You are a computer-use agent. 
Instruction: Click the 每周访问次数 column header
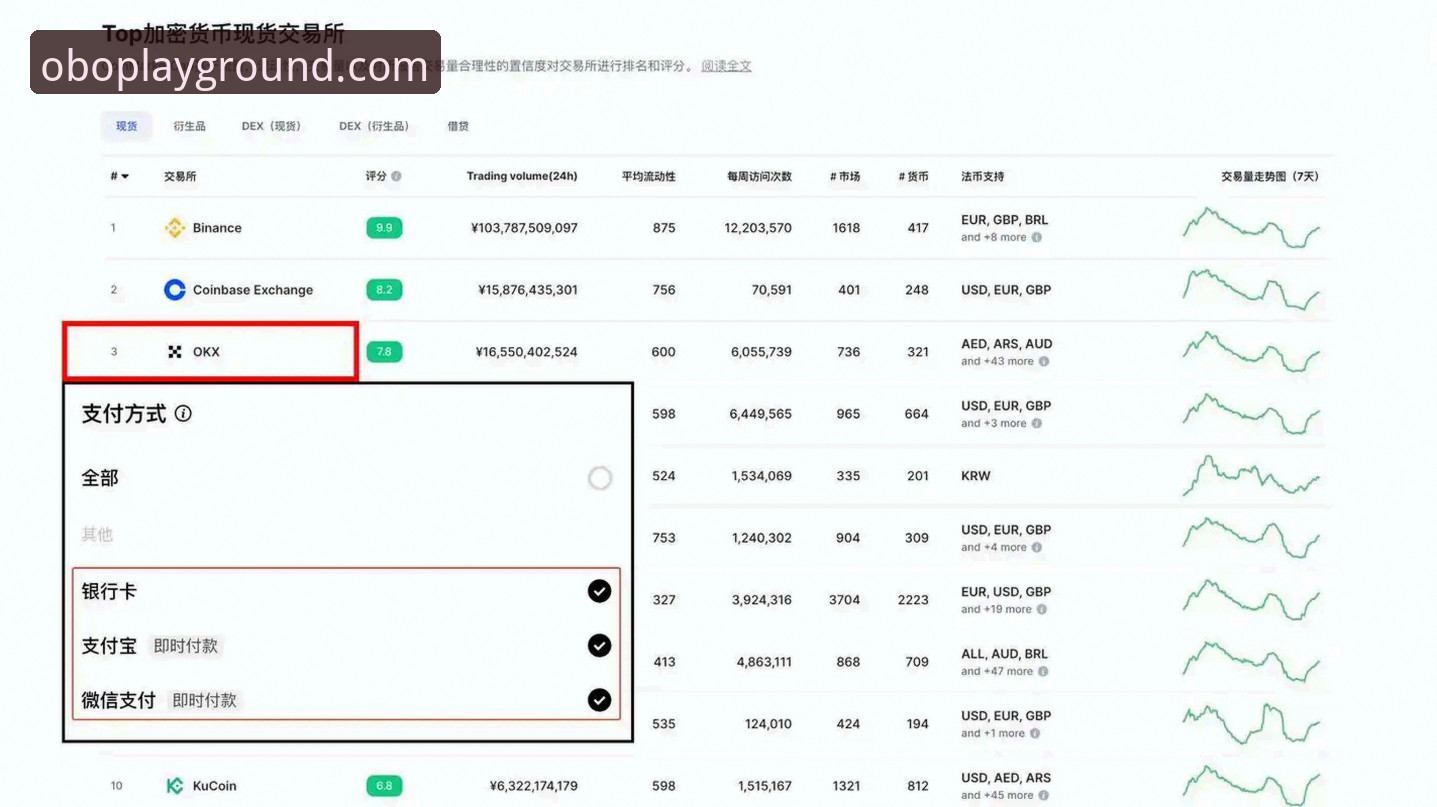(x=759, y=176)
